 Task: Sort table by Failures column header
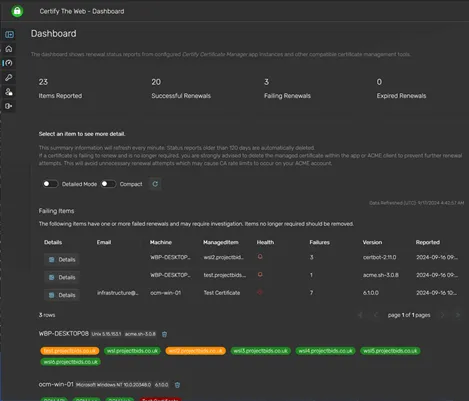click(320, 242)
